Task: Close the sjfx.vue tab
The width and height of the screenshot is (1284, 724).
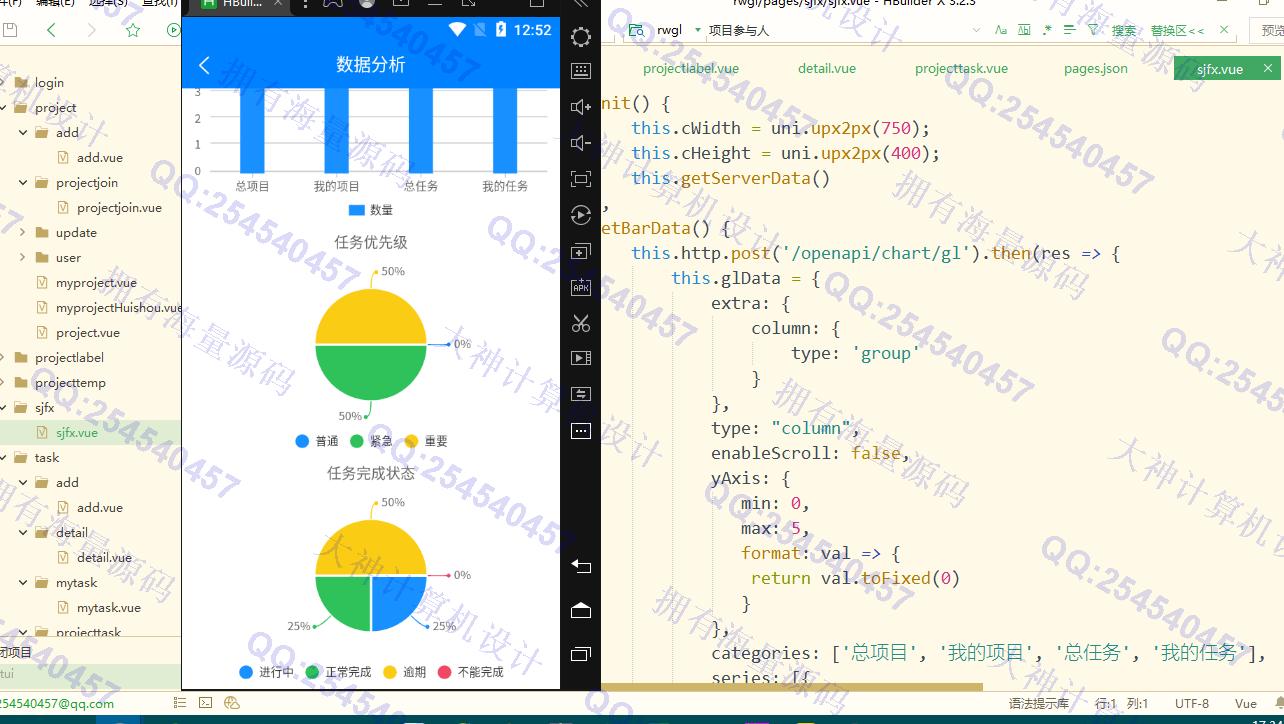Action: click(1268, 68)
